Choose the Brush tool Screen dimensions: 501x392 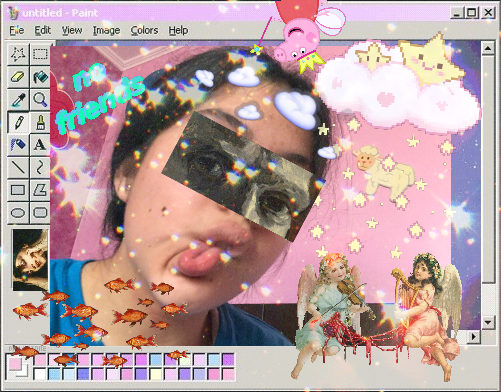click(40, 122)
